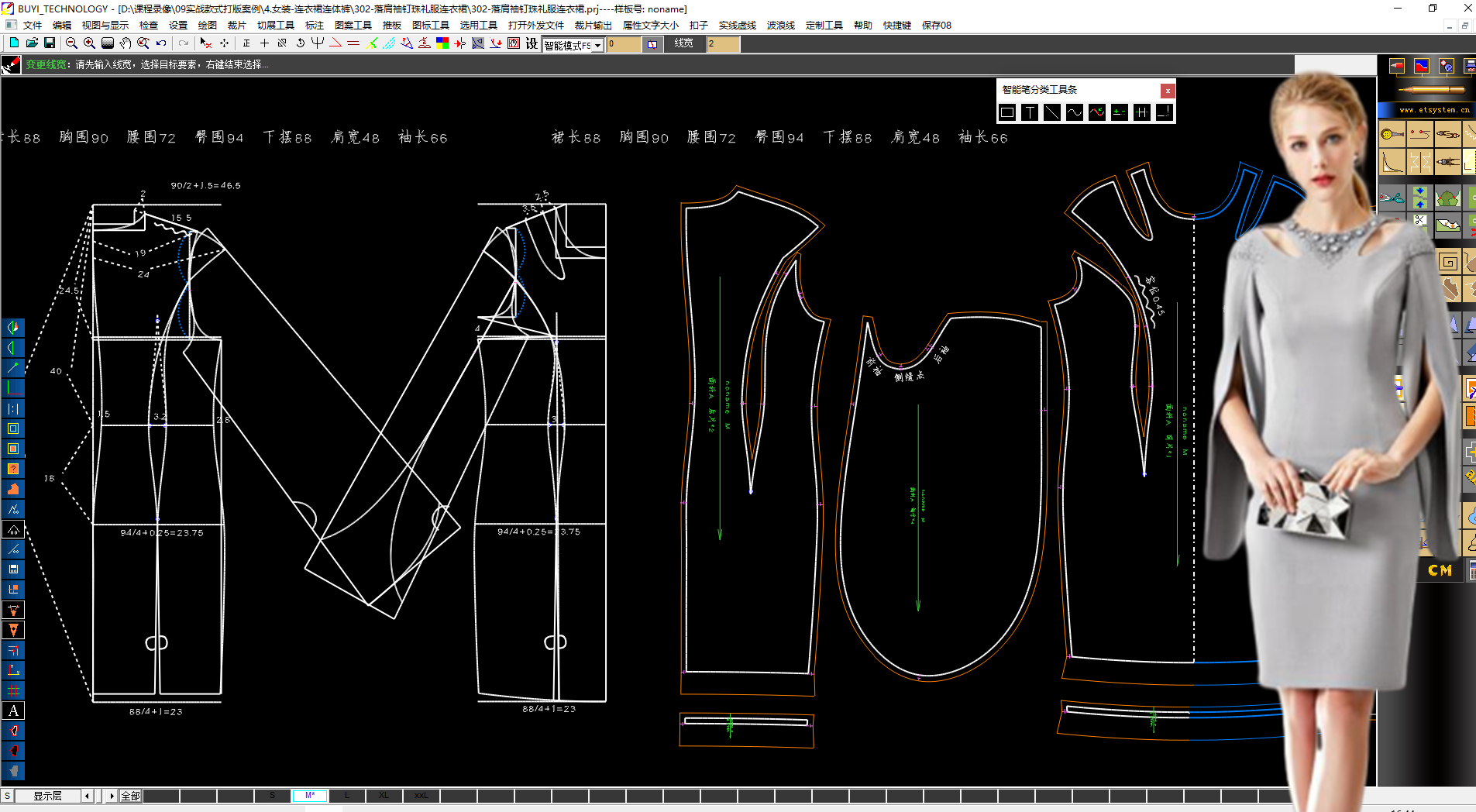Click the left scroll arrow in bottom bar
The image size is (1476, 812).
coord(87,796)
